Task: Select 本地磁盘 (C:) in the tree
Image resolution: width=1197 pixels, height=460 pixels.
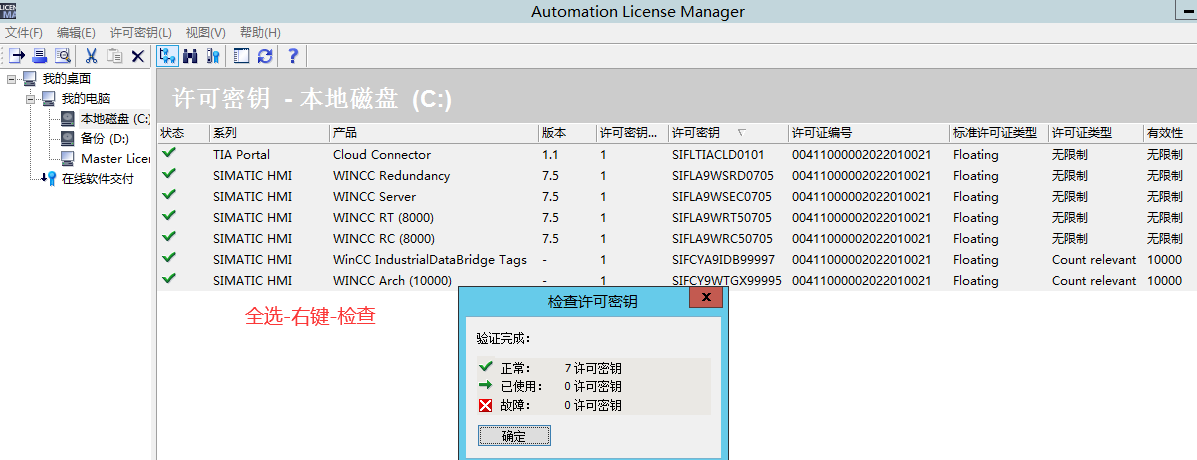Action: point(115,118)
